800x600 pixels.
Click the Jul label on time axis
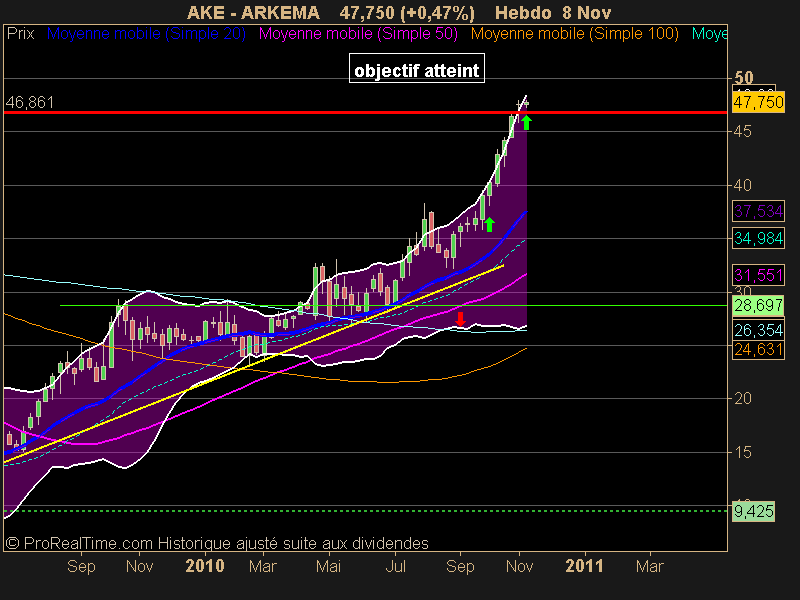click(x=395, y=566)
